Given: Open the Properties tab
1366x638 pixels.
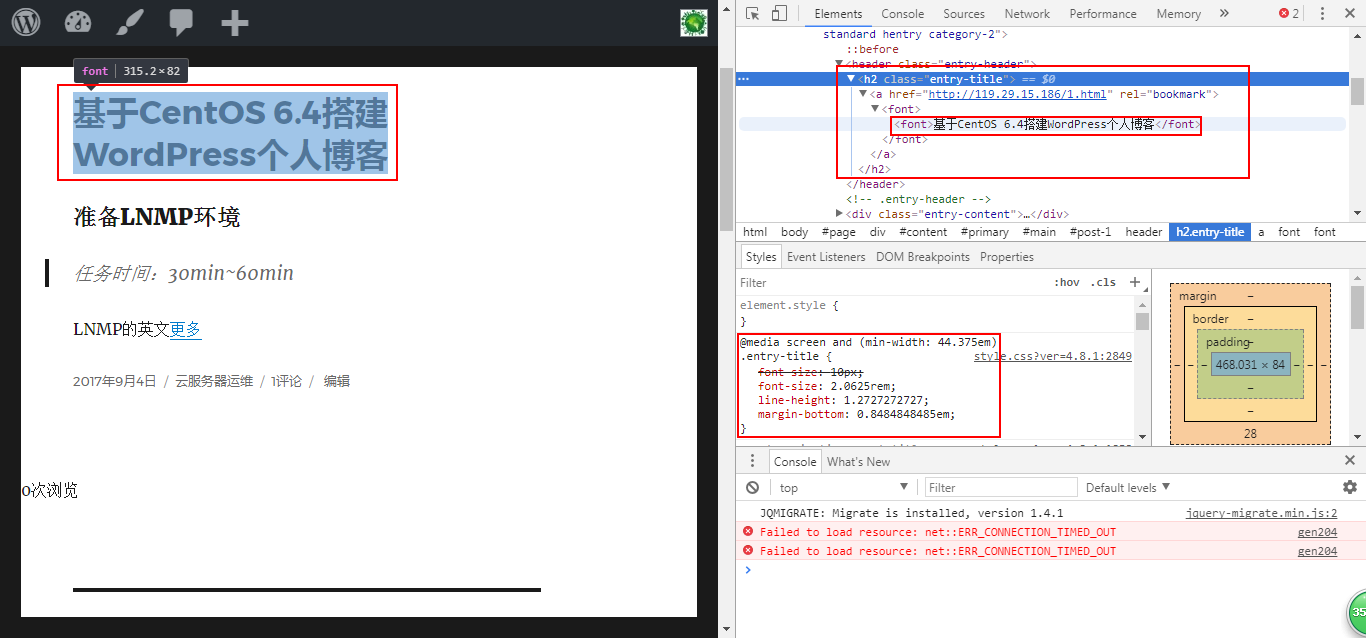Looking at the screenshot, I should click(1007, 257).
